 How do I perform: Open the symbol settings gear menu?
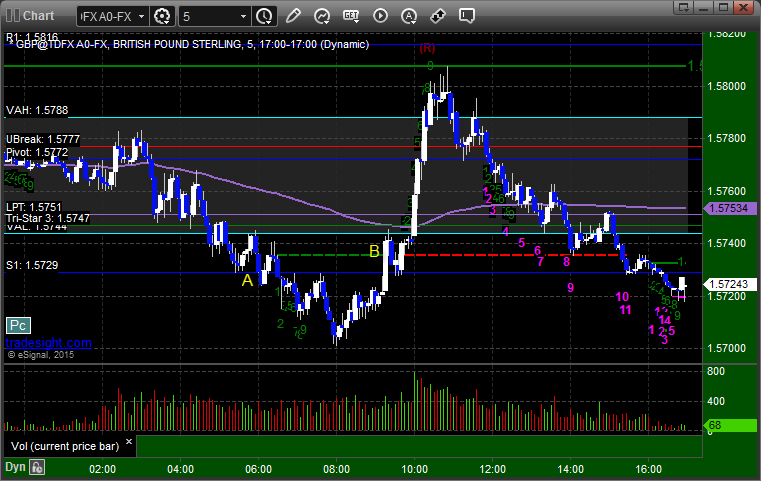pos(162,17)
